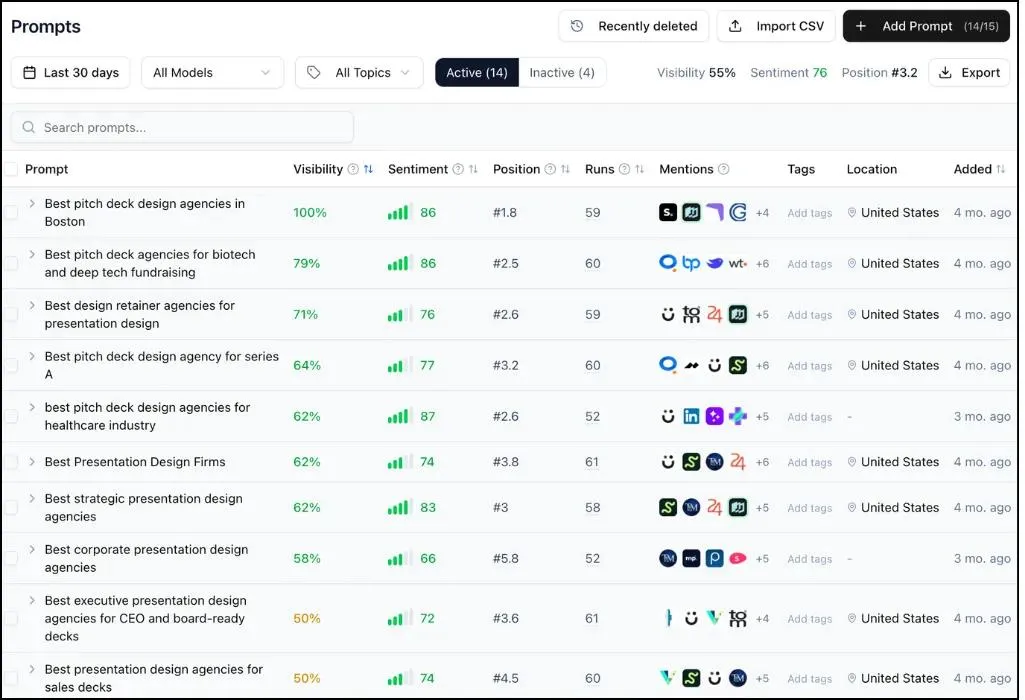Click Add tags in the sales decks row
1025x700 pixels.
pyautogui.click(x=809, y=679)
